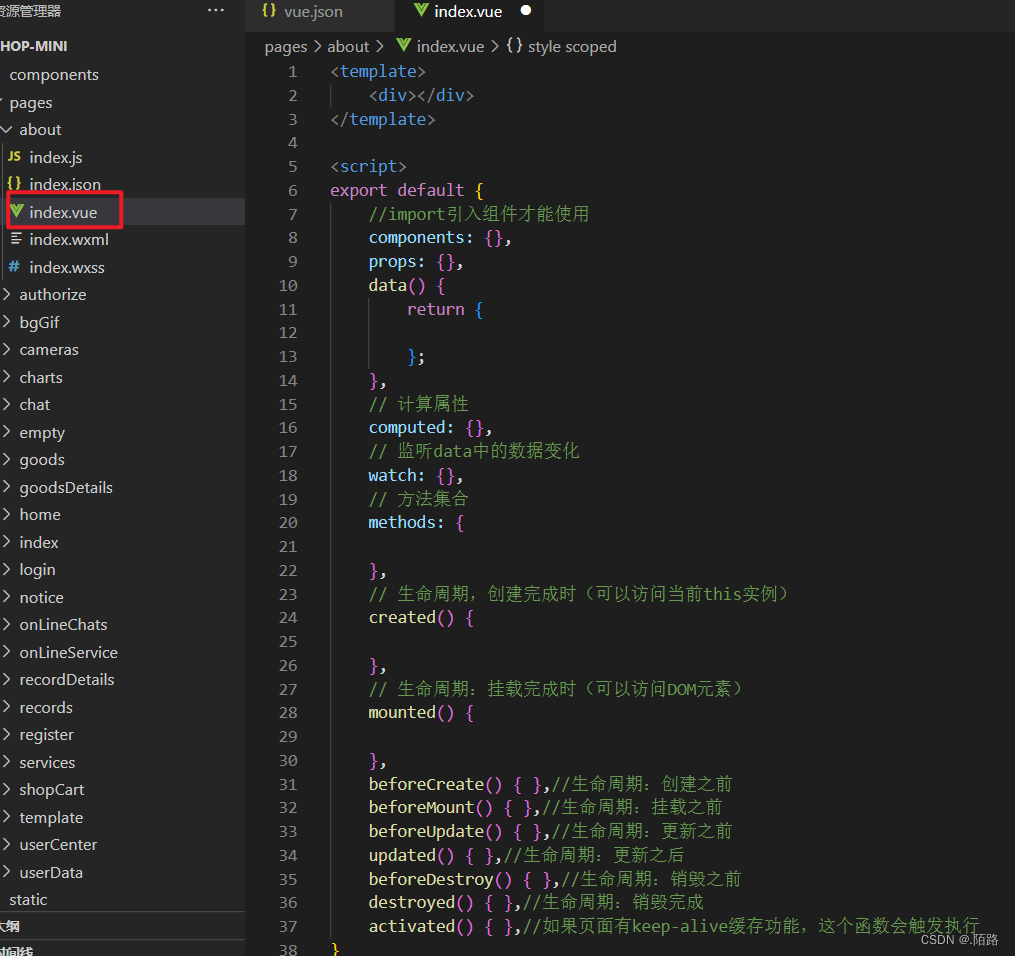Screen dimensions: 1015x956
Task: Expand the cameras folder
Action: coord(6,350)
